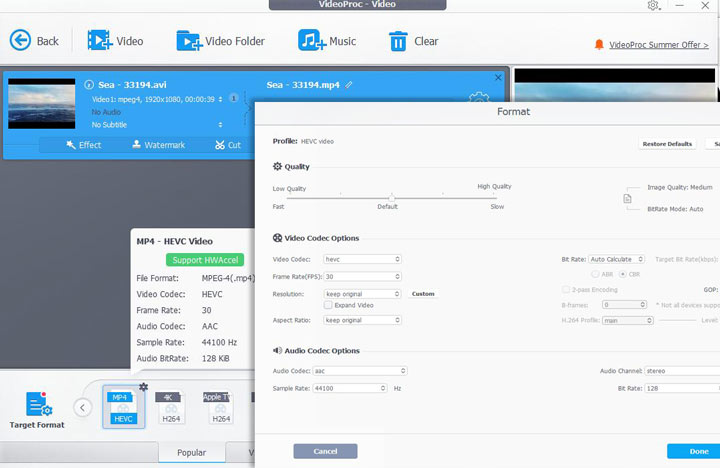Click the add Video icon
This screenshot has height=468, width=720.
(100, 41)
